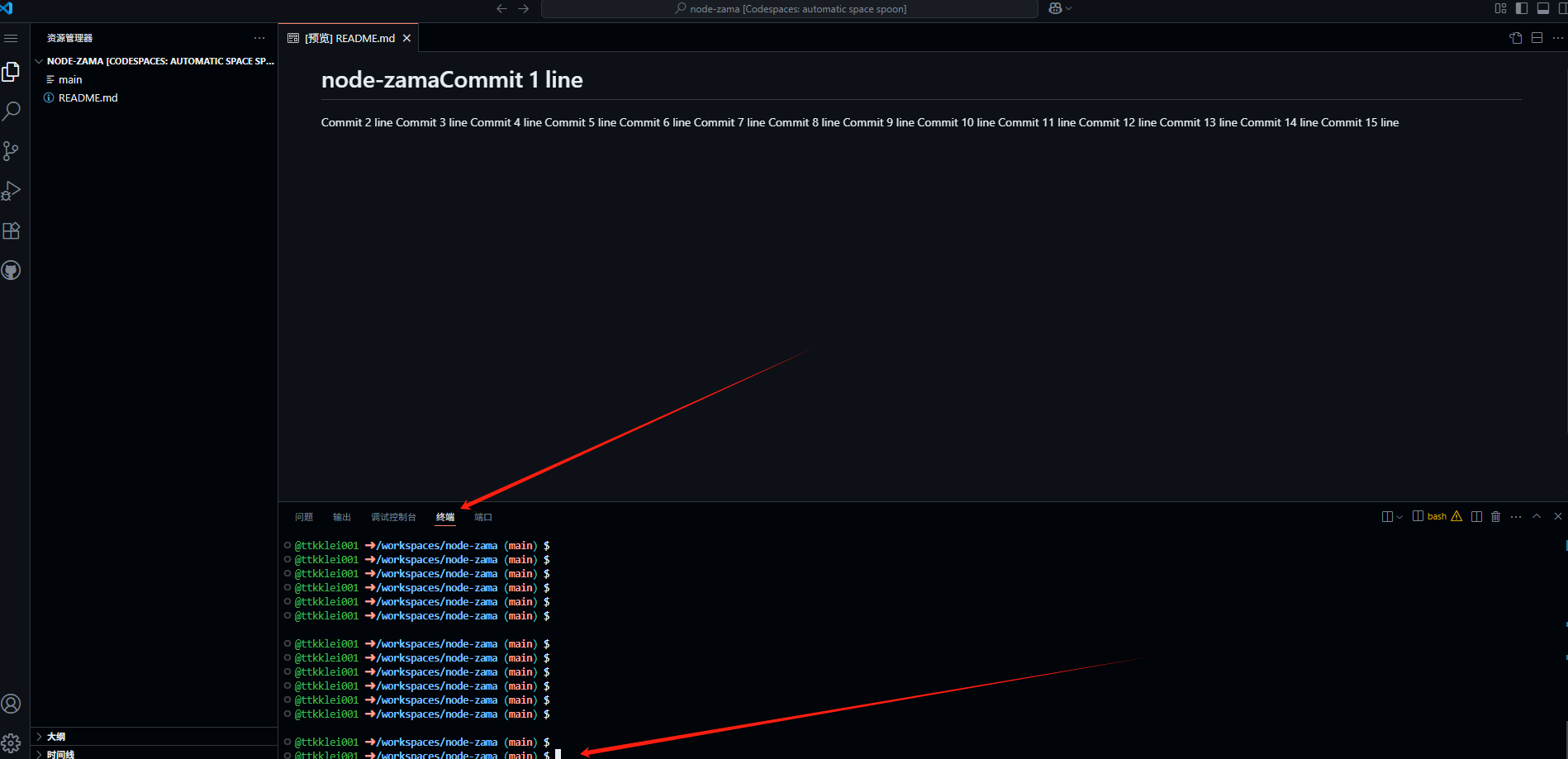Open the Source Control view

click(12, 151)
